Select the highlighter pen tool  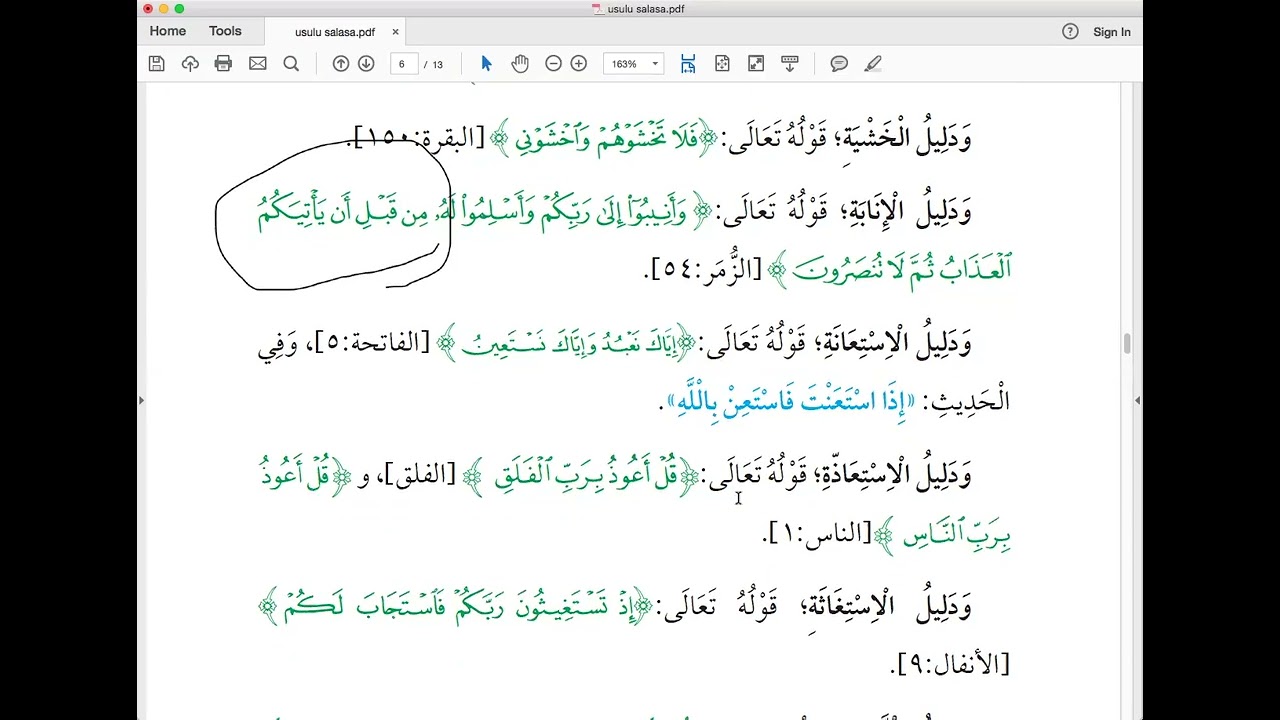pos(873,64)
